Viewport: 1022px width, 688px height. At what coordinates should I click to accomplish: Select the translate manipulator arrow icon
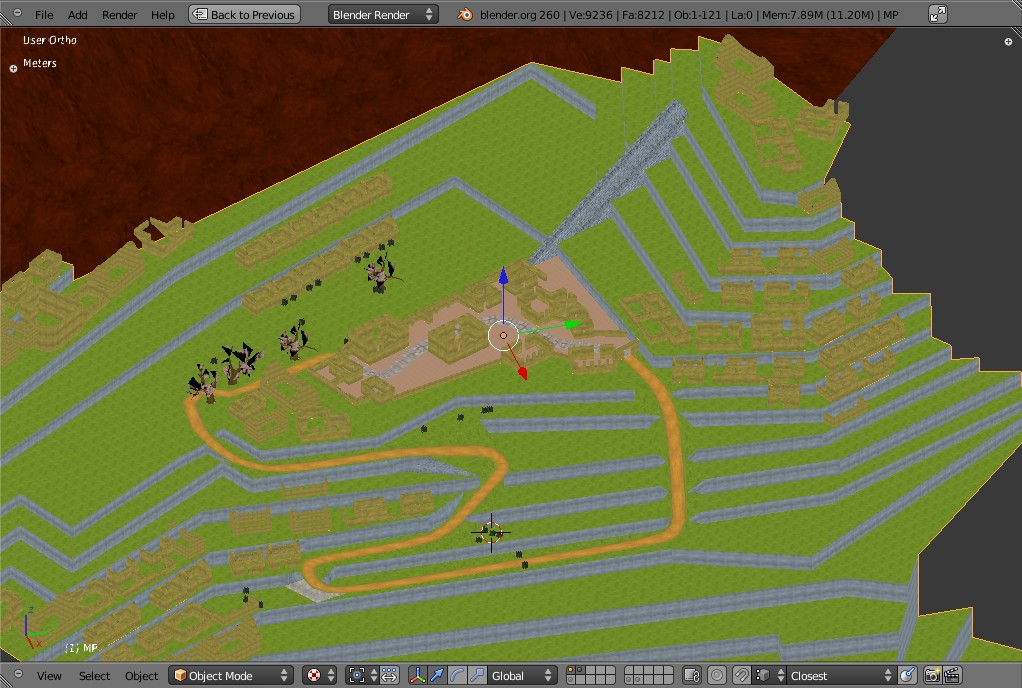438,676
